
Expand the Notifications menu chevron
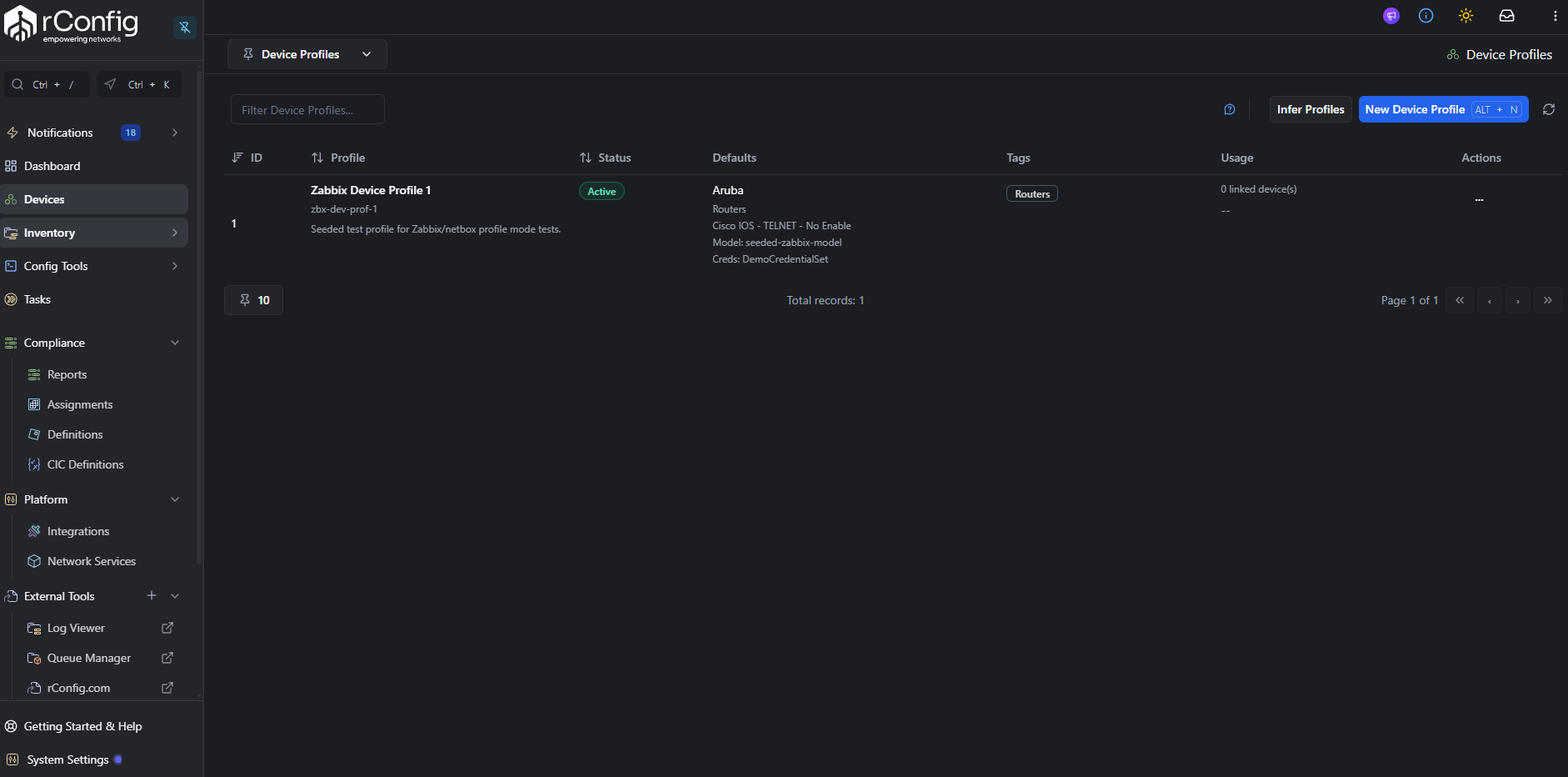point(175,133)
